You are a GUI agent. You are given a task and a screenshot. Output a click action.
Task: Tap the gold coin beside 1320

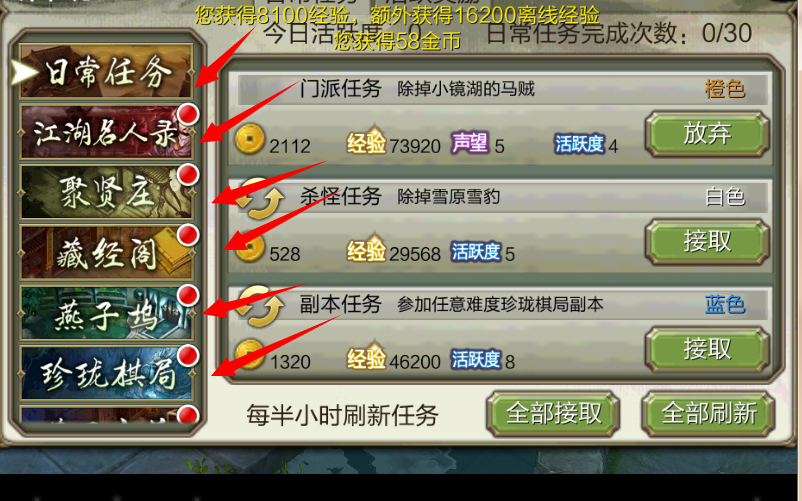(x=250, y=354)
